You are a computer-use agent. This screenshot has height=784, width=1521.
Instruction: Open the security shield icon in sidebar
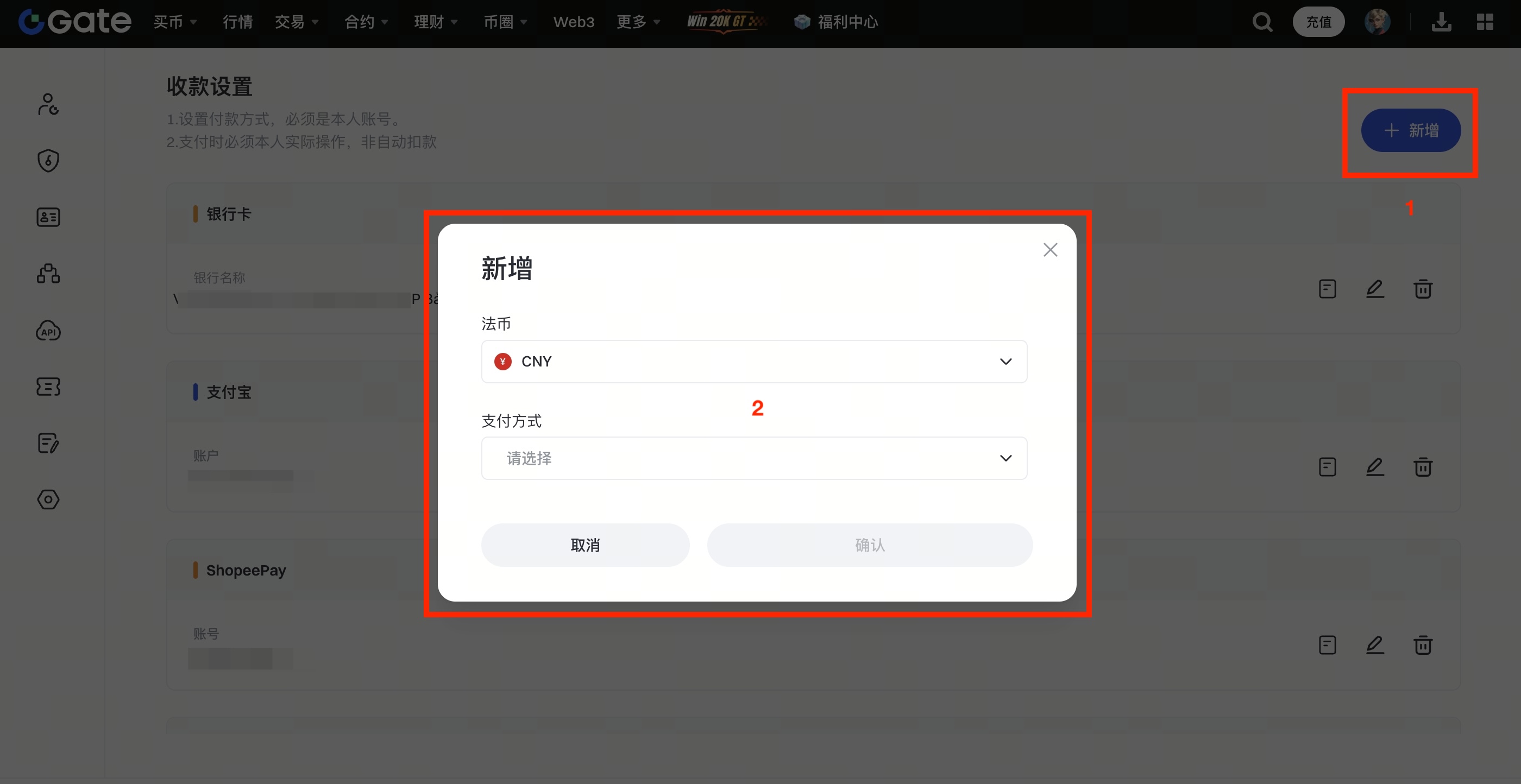(48, 161)
